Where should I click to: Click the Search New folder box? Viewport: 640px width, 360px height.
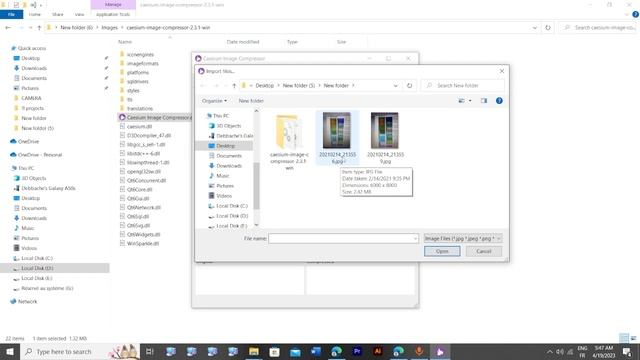tap(463, 86)
